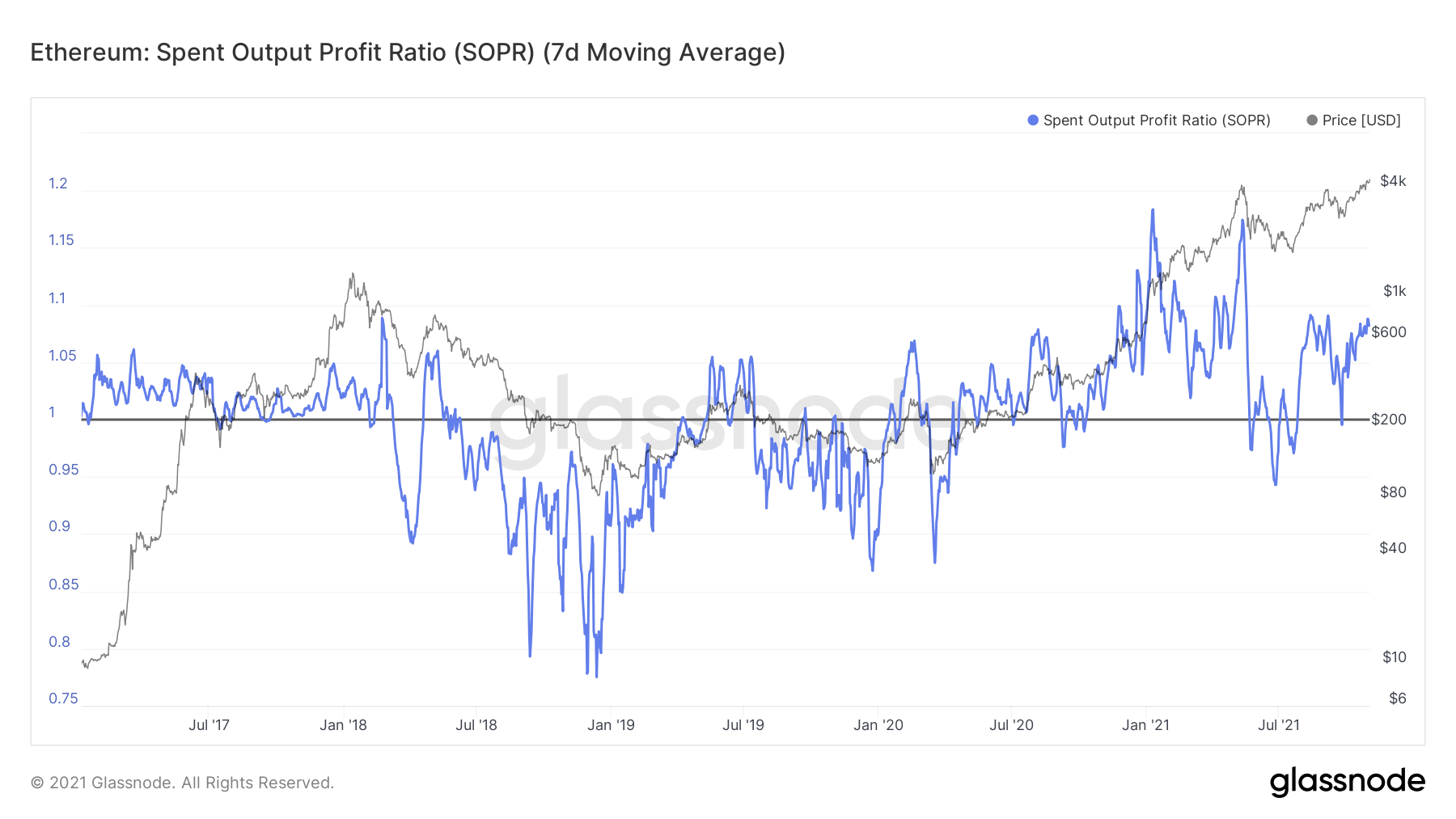
Task: Click the chart title text
Action: 408,53
